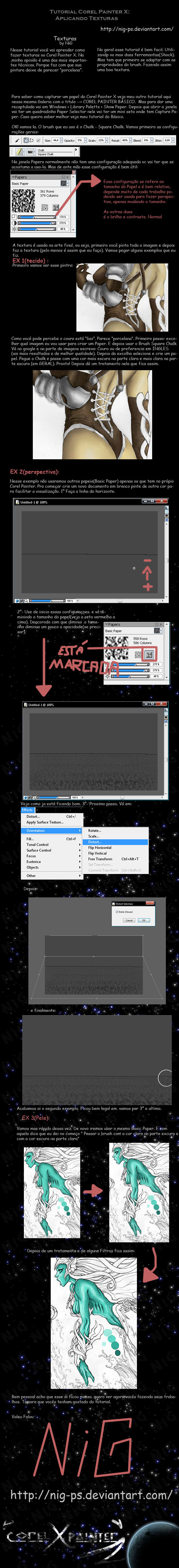Open the Grain slider dropdown at 12%

pos(106,140)
